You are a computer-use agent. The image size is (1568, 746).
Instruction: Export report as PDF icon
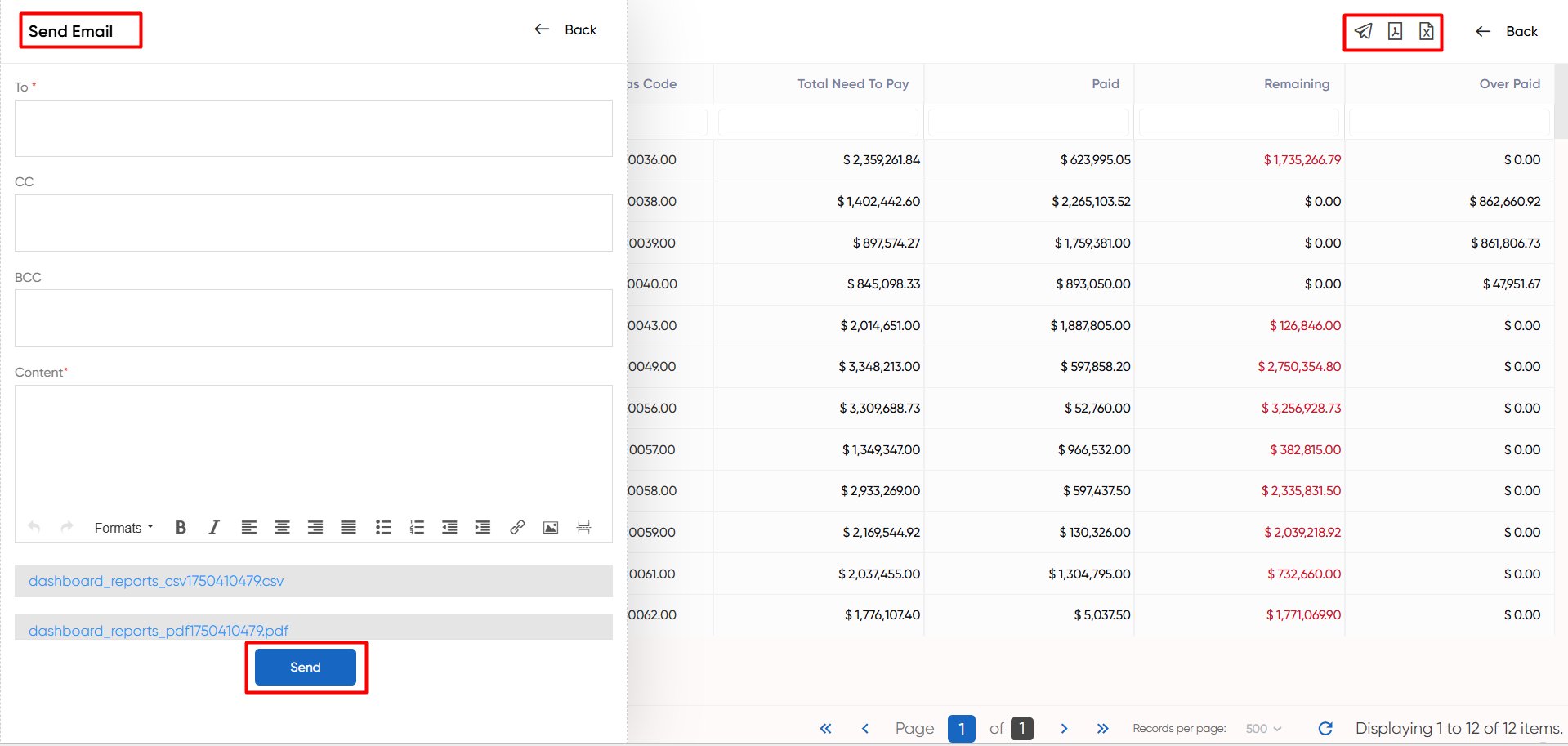[1395, 31]
